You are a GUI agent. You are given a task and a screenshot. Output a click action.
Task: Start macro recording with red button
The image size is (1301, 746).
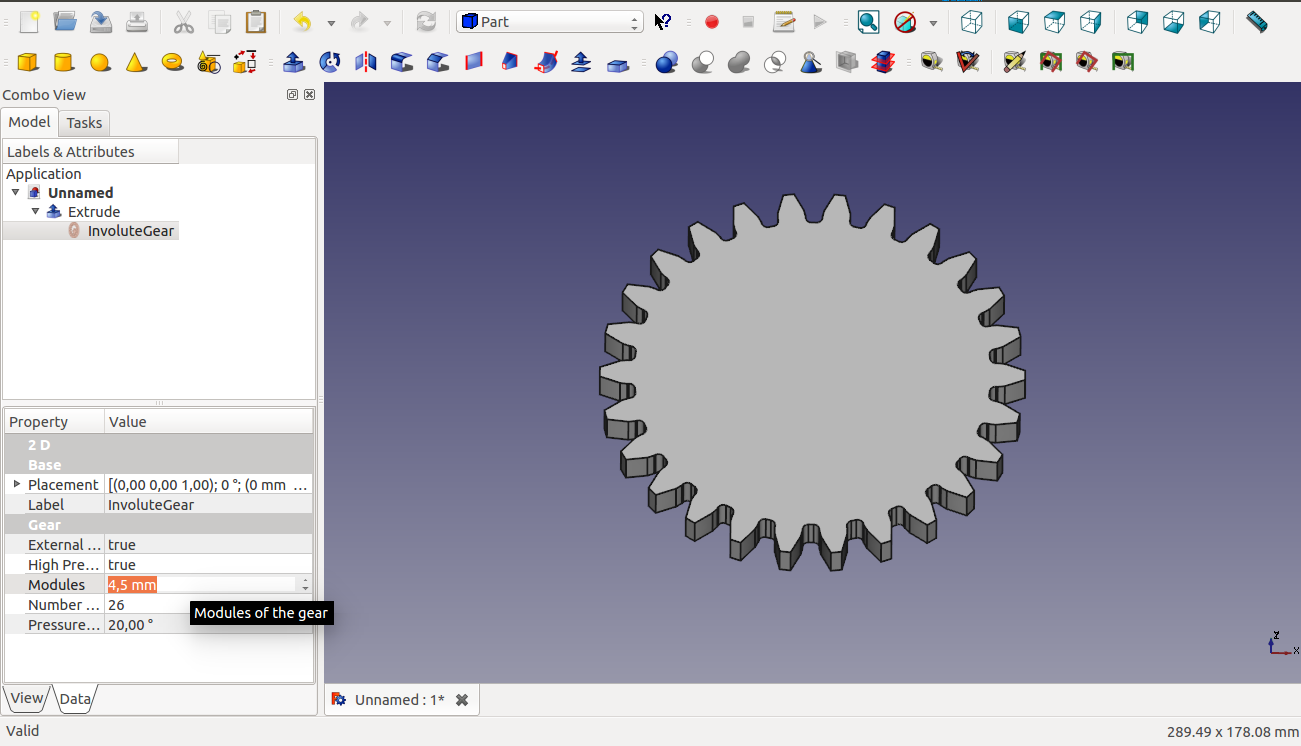pos(712,22)
